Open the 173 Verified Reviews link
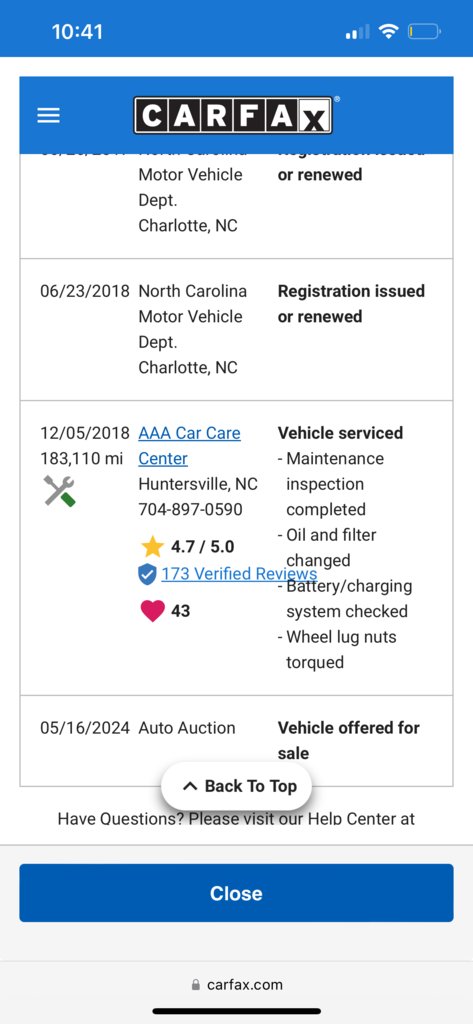The image size is (473, 1024). click(239, 573)
